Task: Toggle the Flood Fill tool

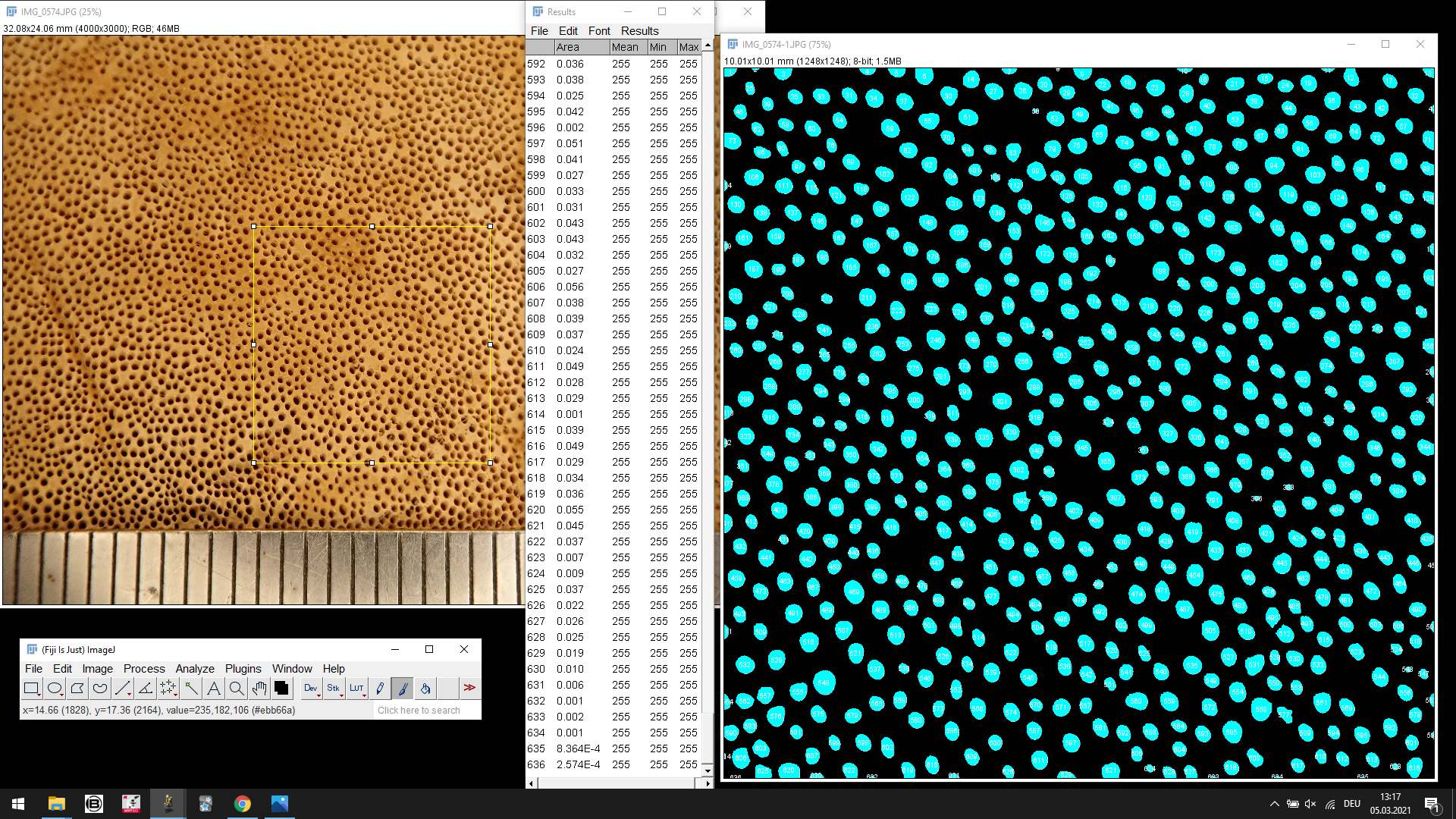Action: tap(425, 689)
